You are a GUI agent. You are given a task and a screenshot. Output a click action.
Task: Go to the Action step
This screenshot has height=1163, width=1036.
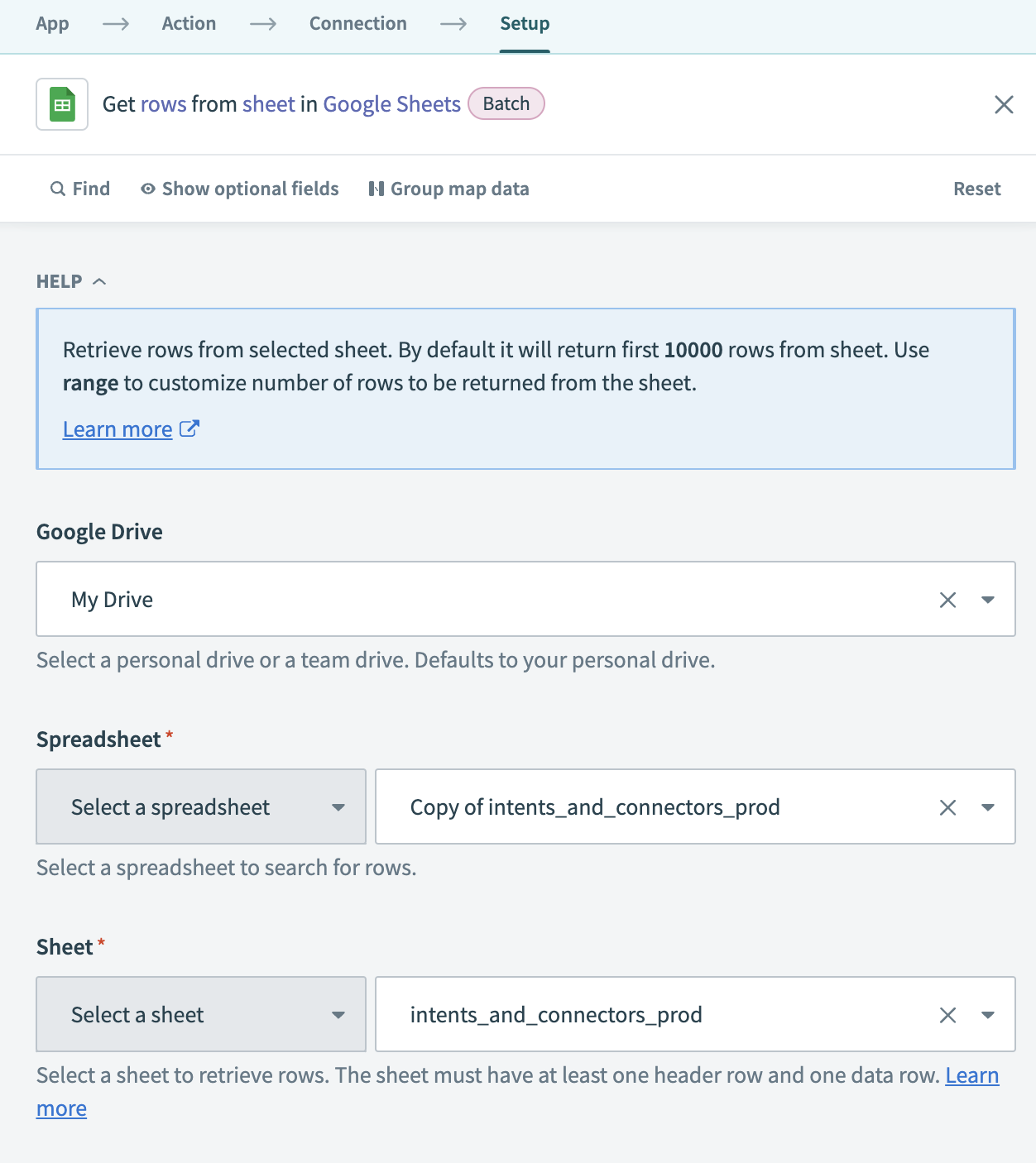189,24
